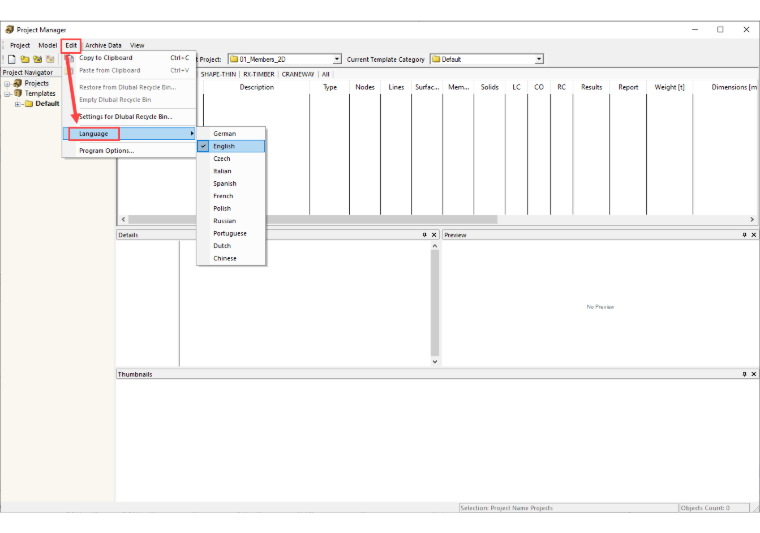Open the Current Project dropdown

pyautogui.click(x=337, y=59)
